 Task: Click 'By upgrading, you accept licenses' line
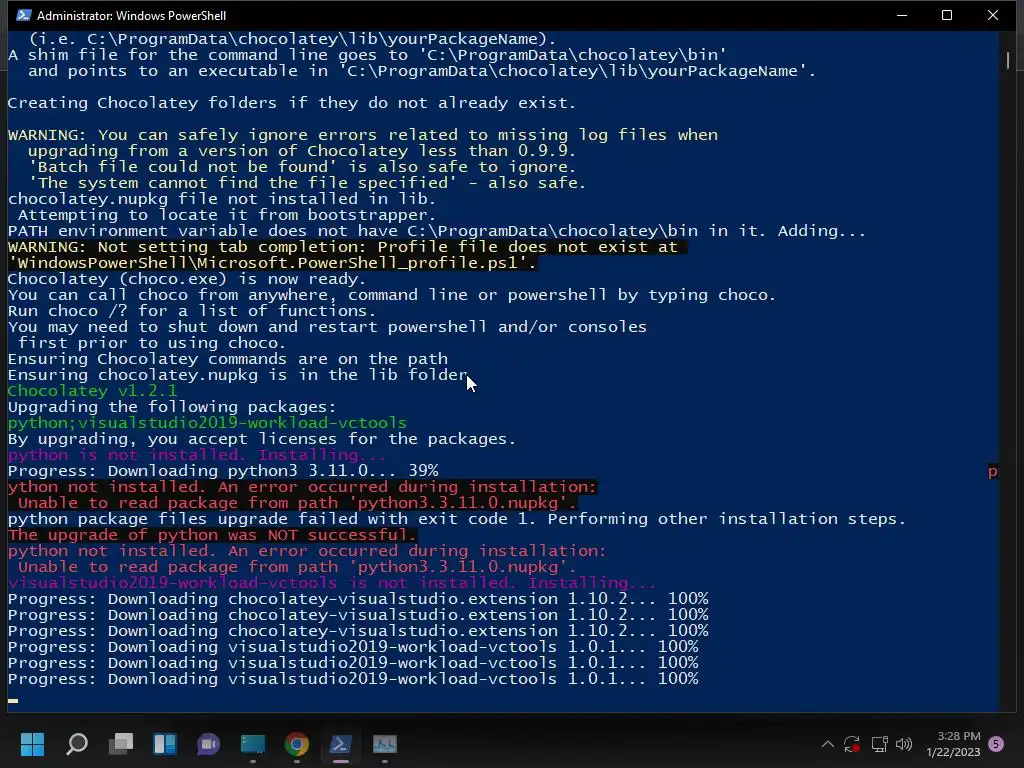click(262, 439)
